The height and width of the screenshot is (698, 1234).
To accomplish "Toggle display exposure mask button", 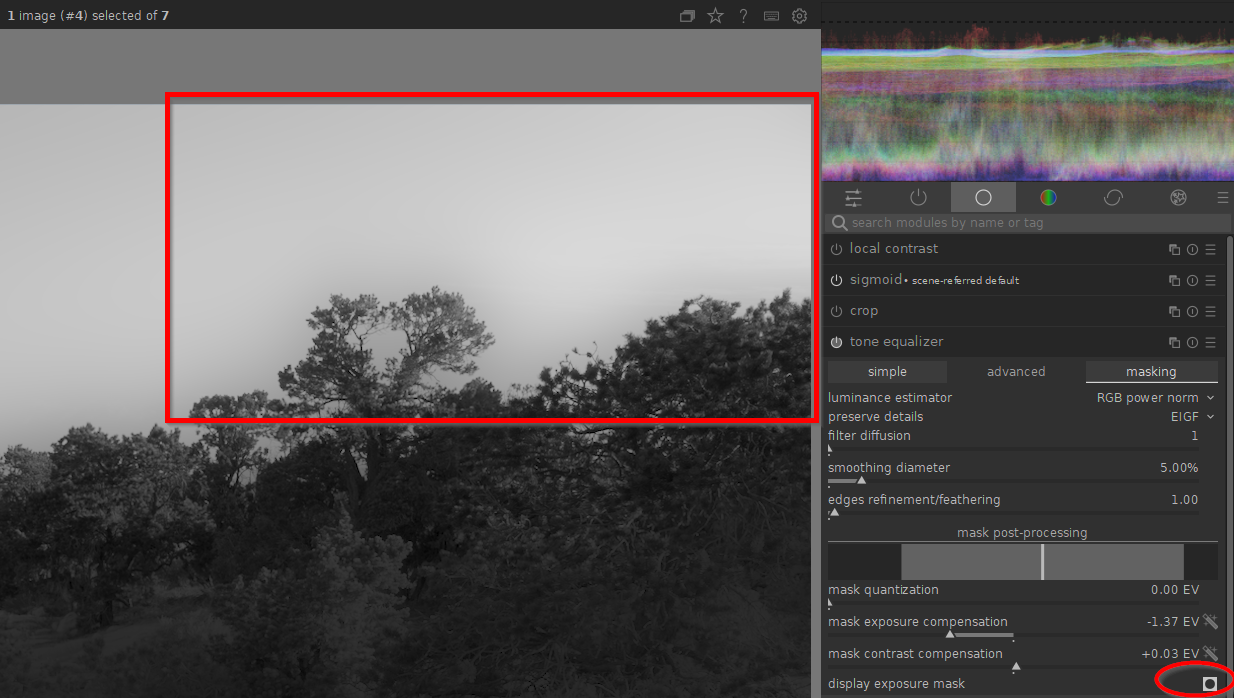I will point(1210,684).
